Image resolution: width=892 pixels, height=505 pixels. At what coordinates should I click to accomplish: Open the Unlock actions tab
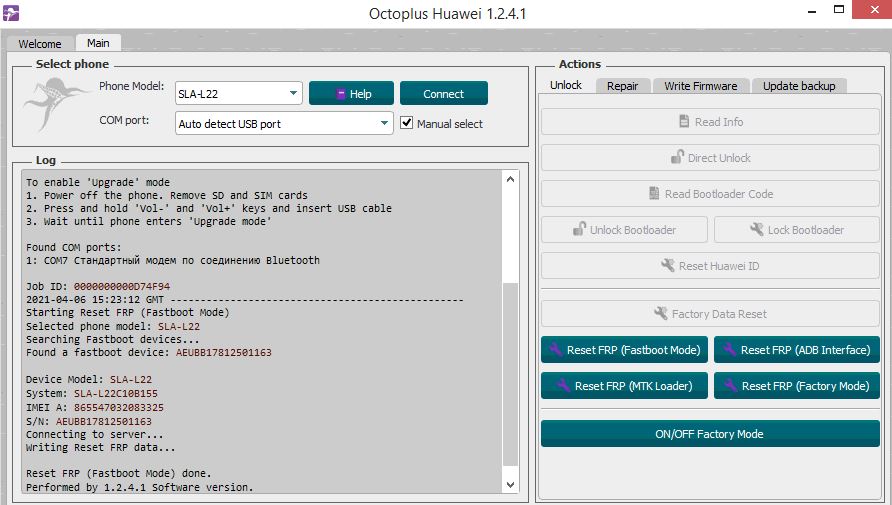565,85
